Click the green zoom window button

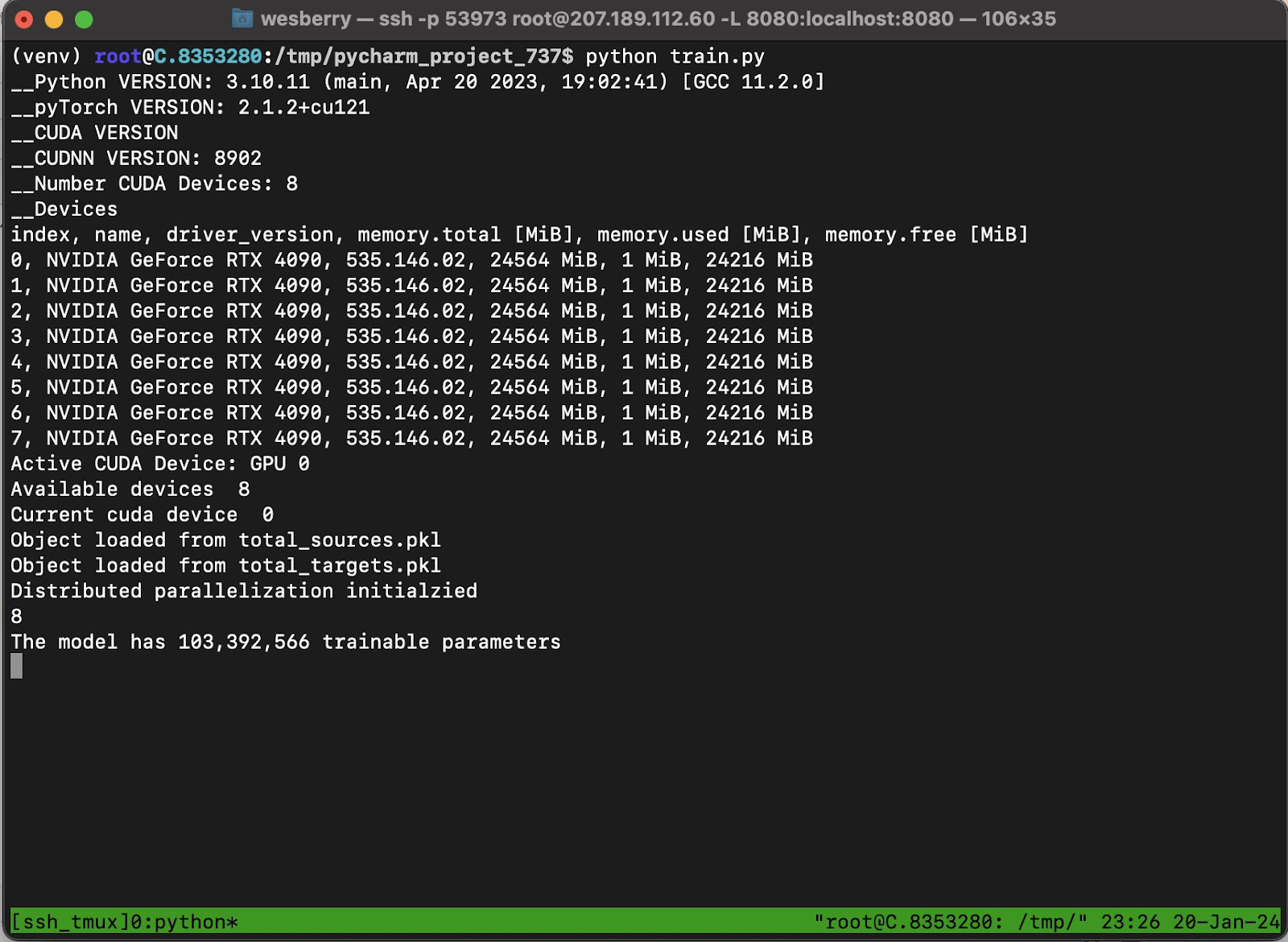click(84, 19)
